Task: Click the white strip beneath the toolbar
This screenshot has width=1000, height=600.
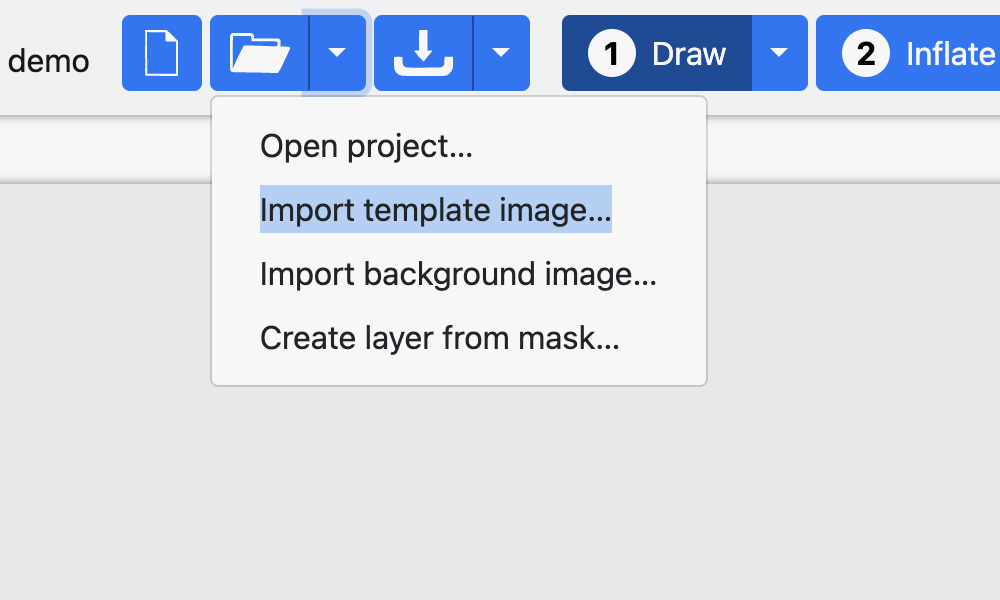Action: pyautogui.click(x=850, y=150)
